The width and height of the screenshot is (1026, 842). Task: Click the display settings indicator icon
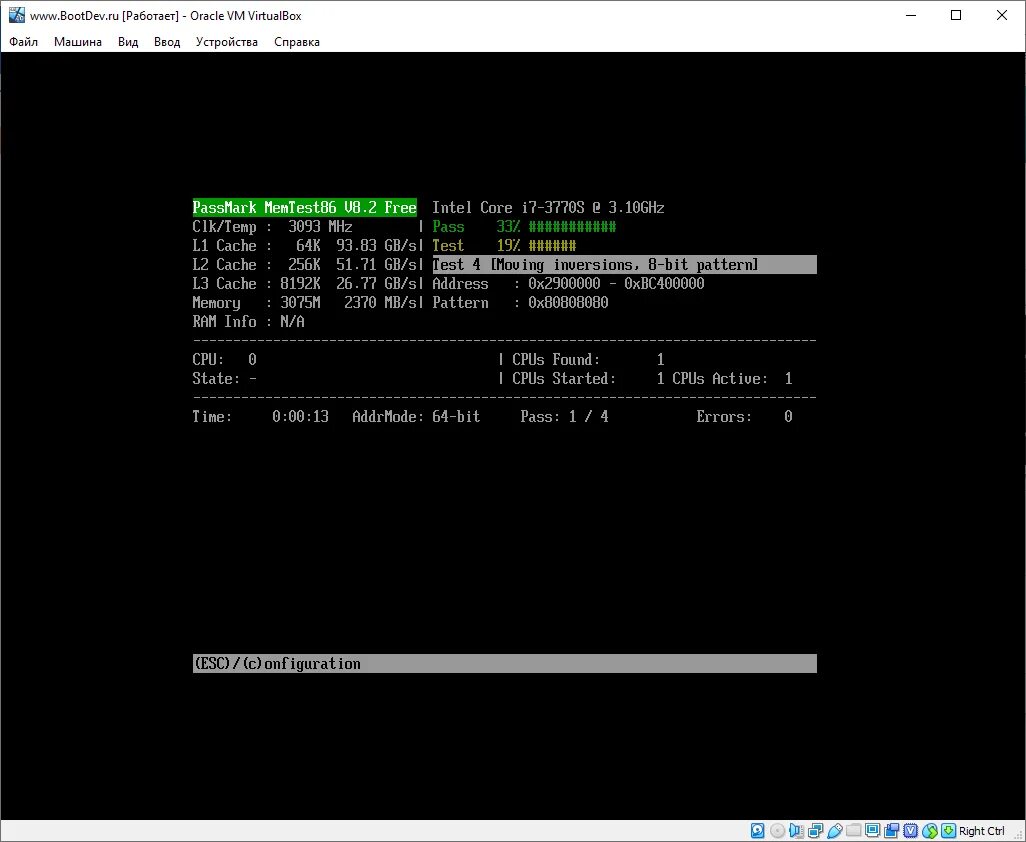coord(873,831)
